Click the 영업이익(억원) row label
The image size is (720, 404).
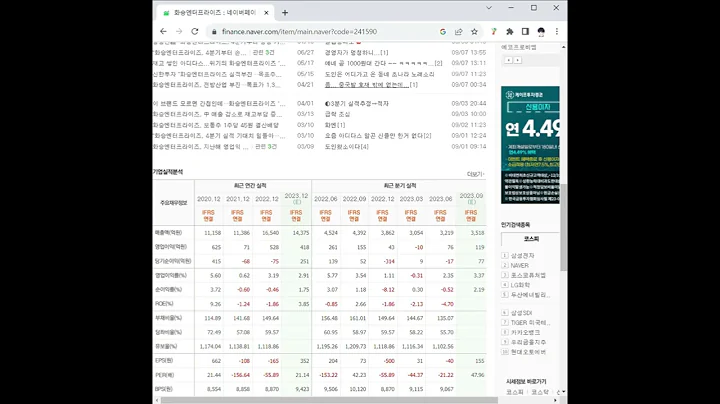171,247
